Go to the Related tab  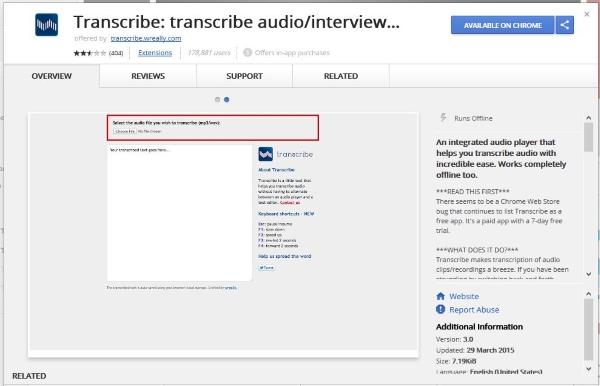point(341,76)
